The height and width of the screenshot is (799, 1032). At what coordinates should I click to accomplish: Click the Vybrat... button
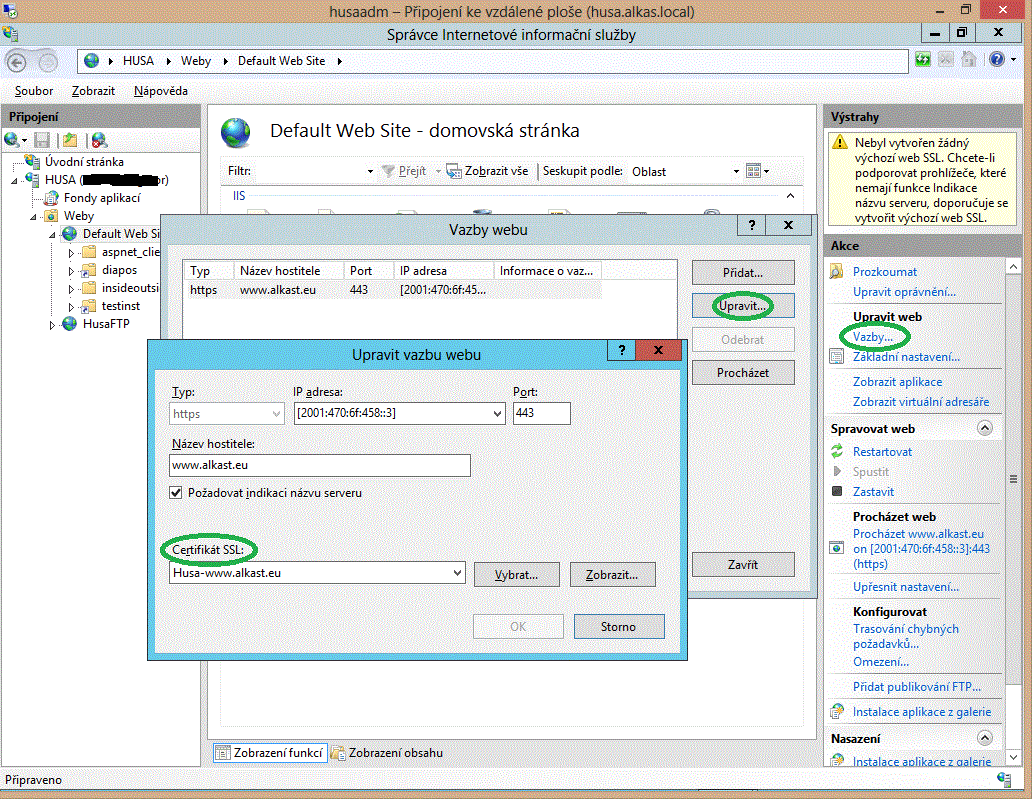pyautogui.click(x=514, y=575)
